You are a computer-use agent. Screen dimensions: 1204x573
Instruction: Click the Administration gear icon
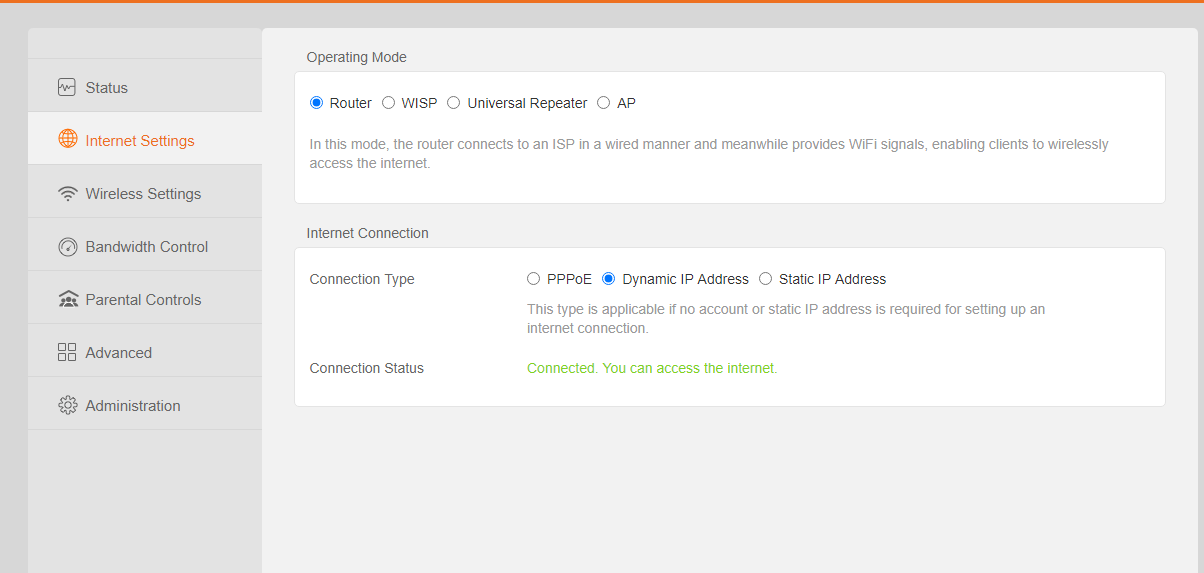[67, 405]
